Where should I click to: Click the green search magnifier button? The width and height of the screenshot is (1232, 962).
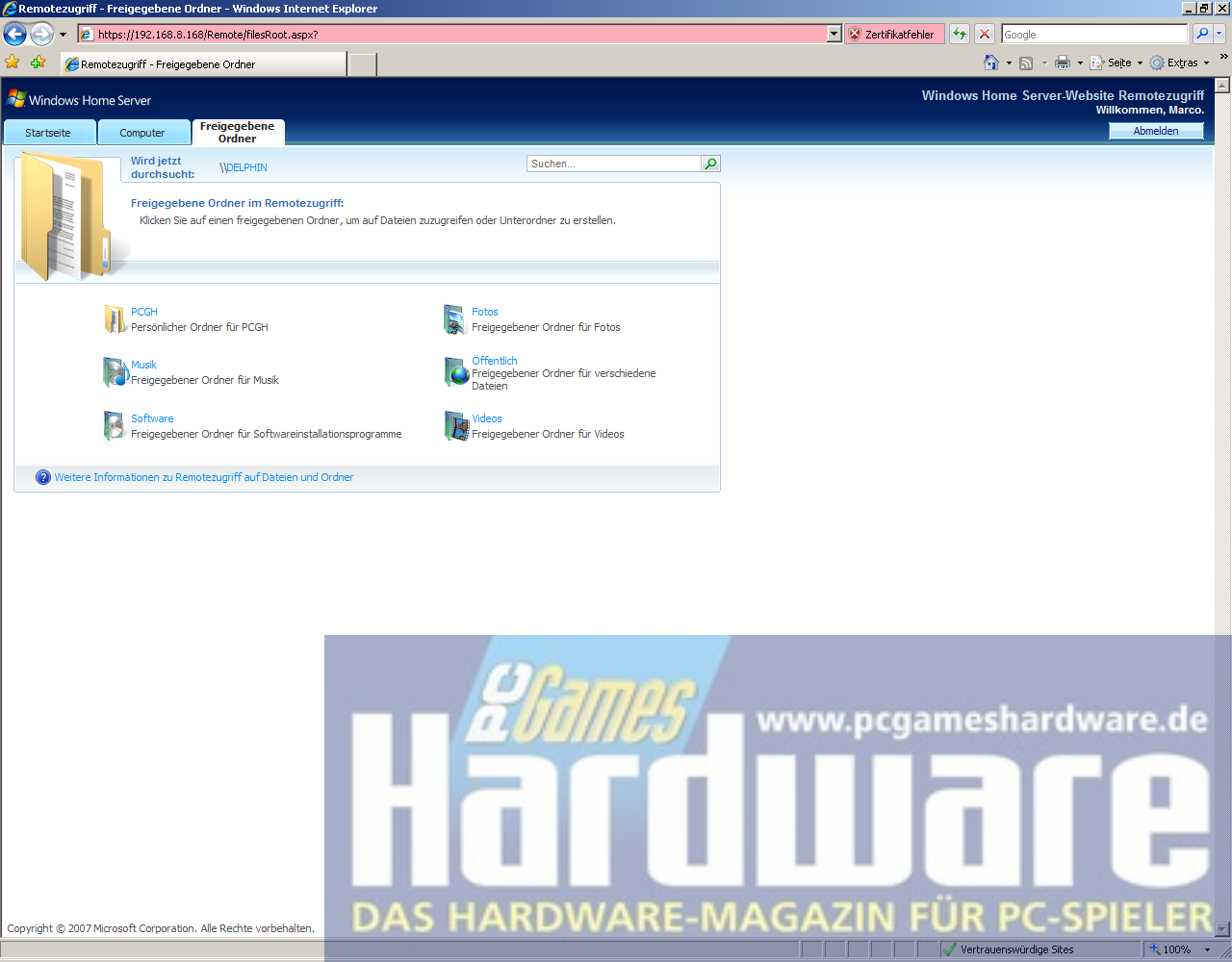711,164
